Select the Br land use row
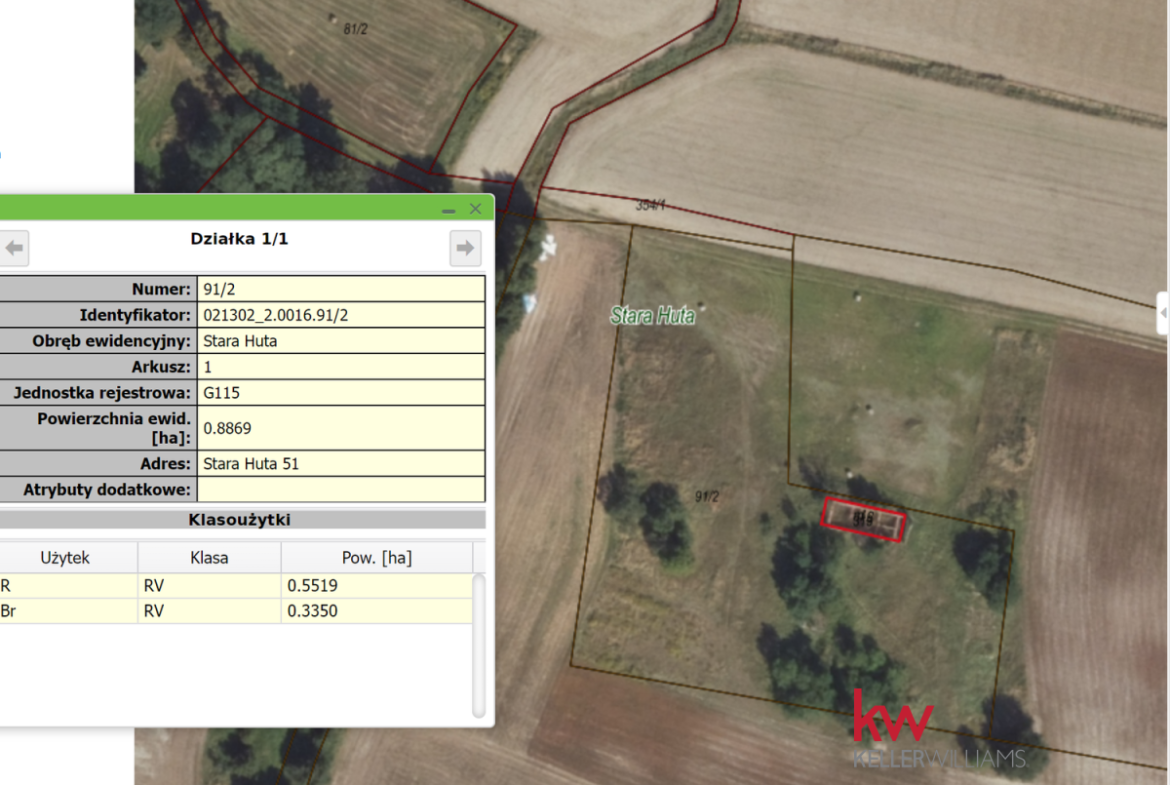The height and width of the screenshot is (785, 1170). 235,611
